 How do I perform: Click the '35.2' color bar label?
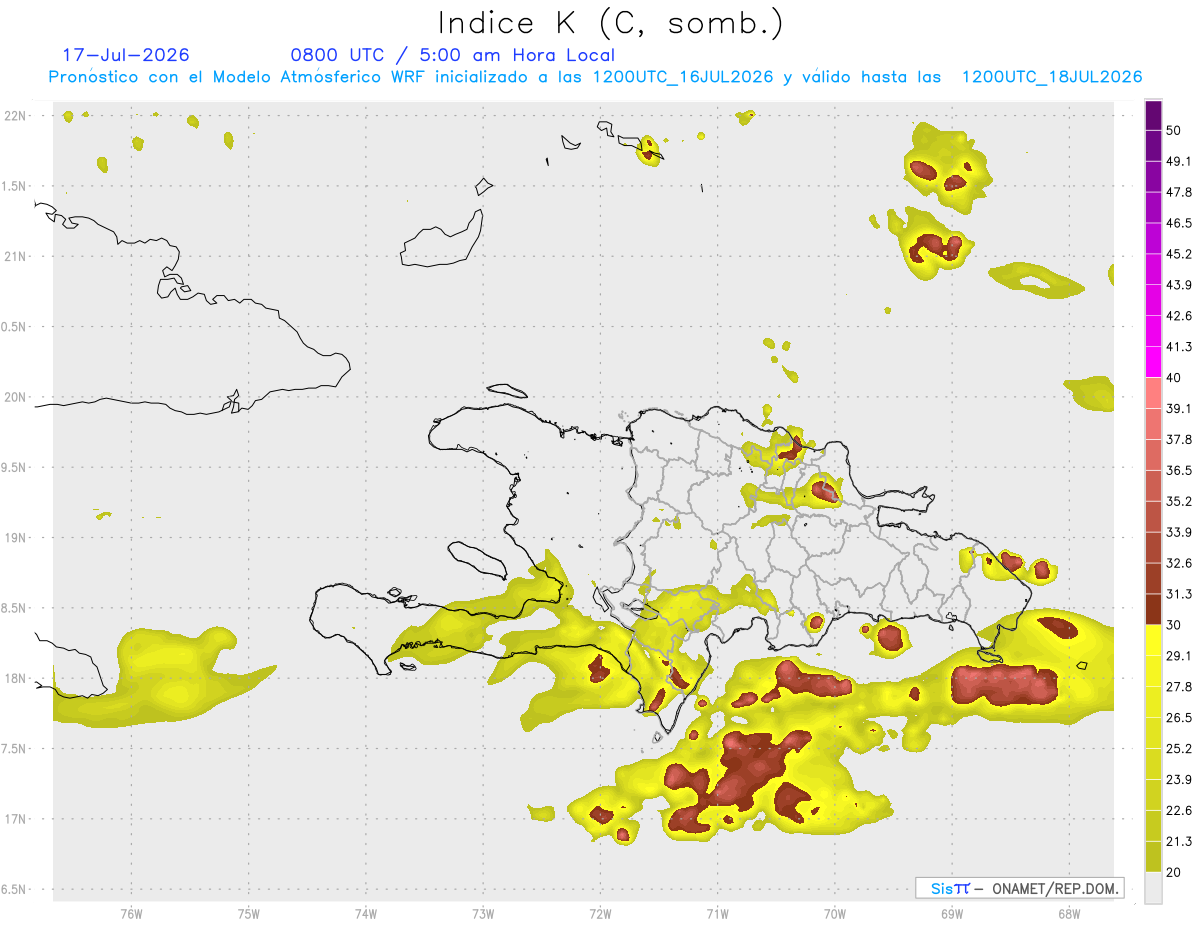pos(1179,501)
